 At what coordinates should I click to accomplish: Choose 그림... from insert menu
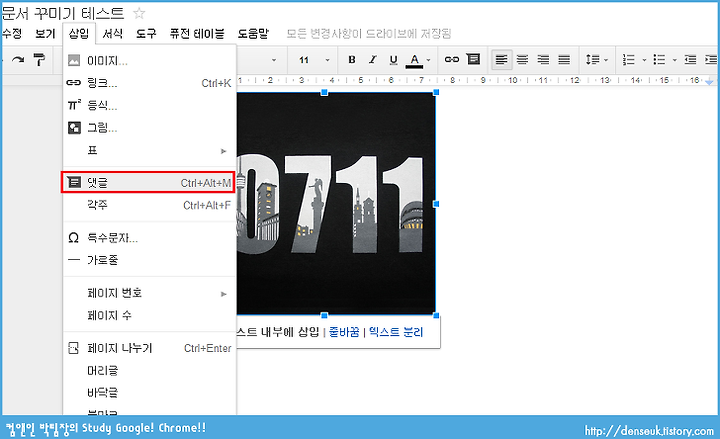(150, 128)
